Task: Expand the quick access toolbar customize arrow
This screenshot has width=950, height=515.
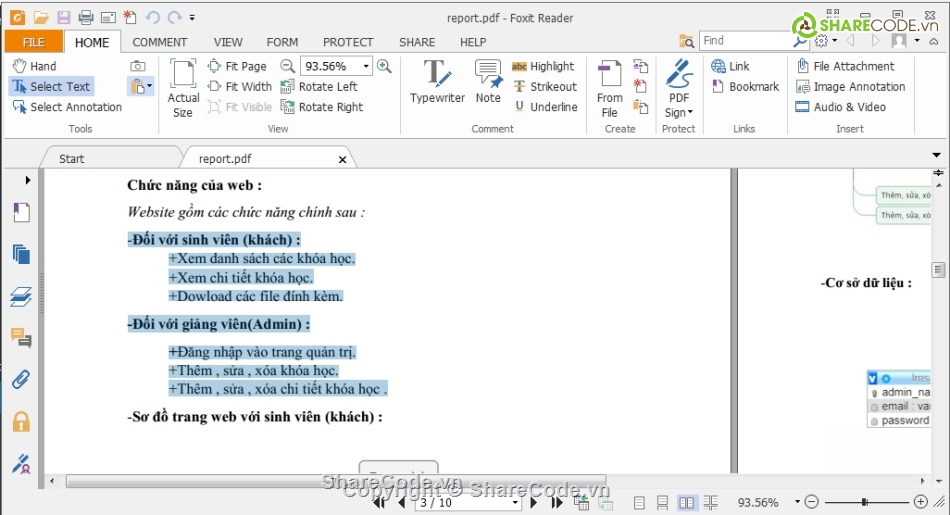Action: (x=192, y=18)
